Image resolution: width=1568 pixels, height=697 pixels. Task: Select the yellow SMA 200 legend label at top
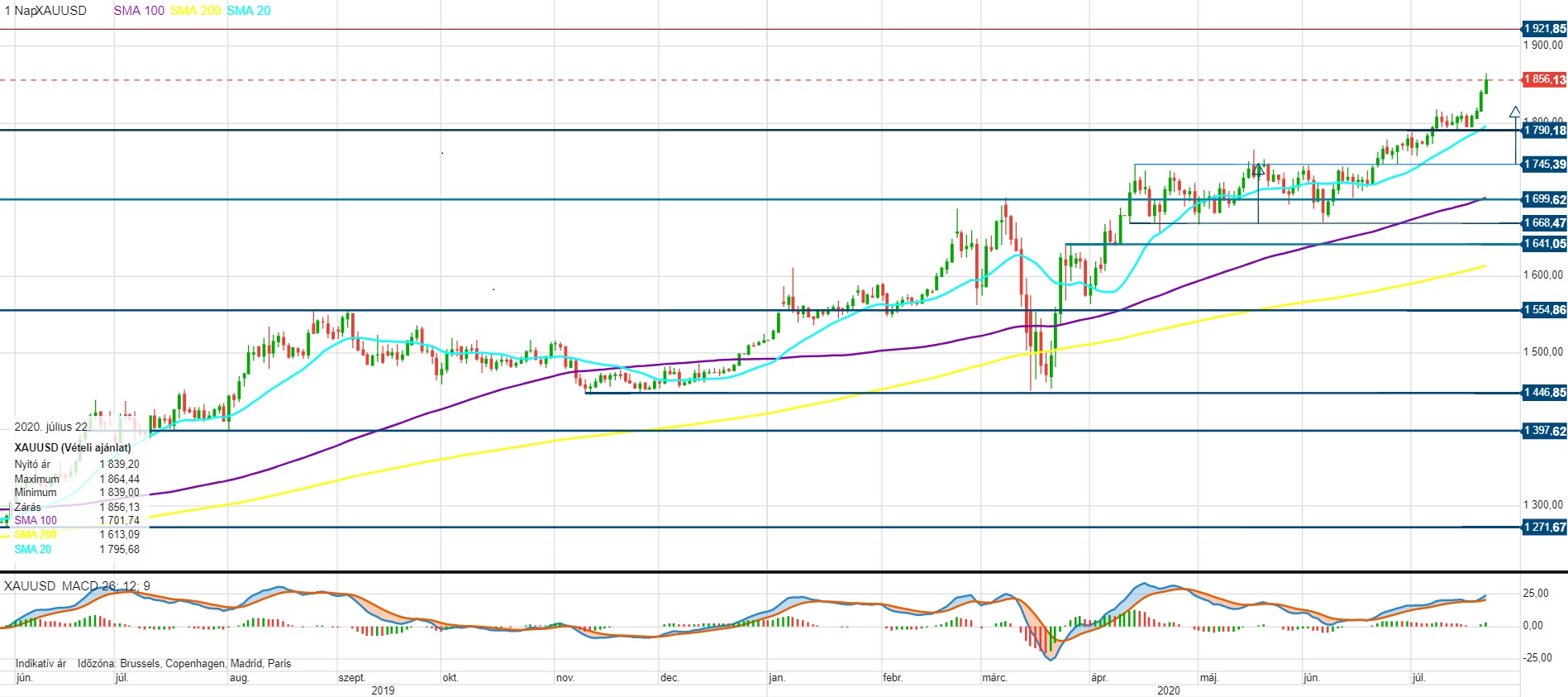click(196, 11)
